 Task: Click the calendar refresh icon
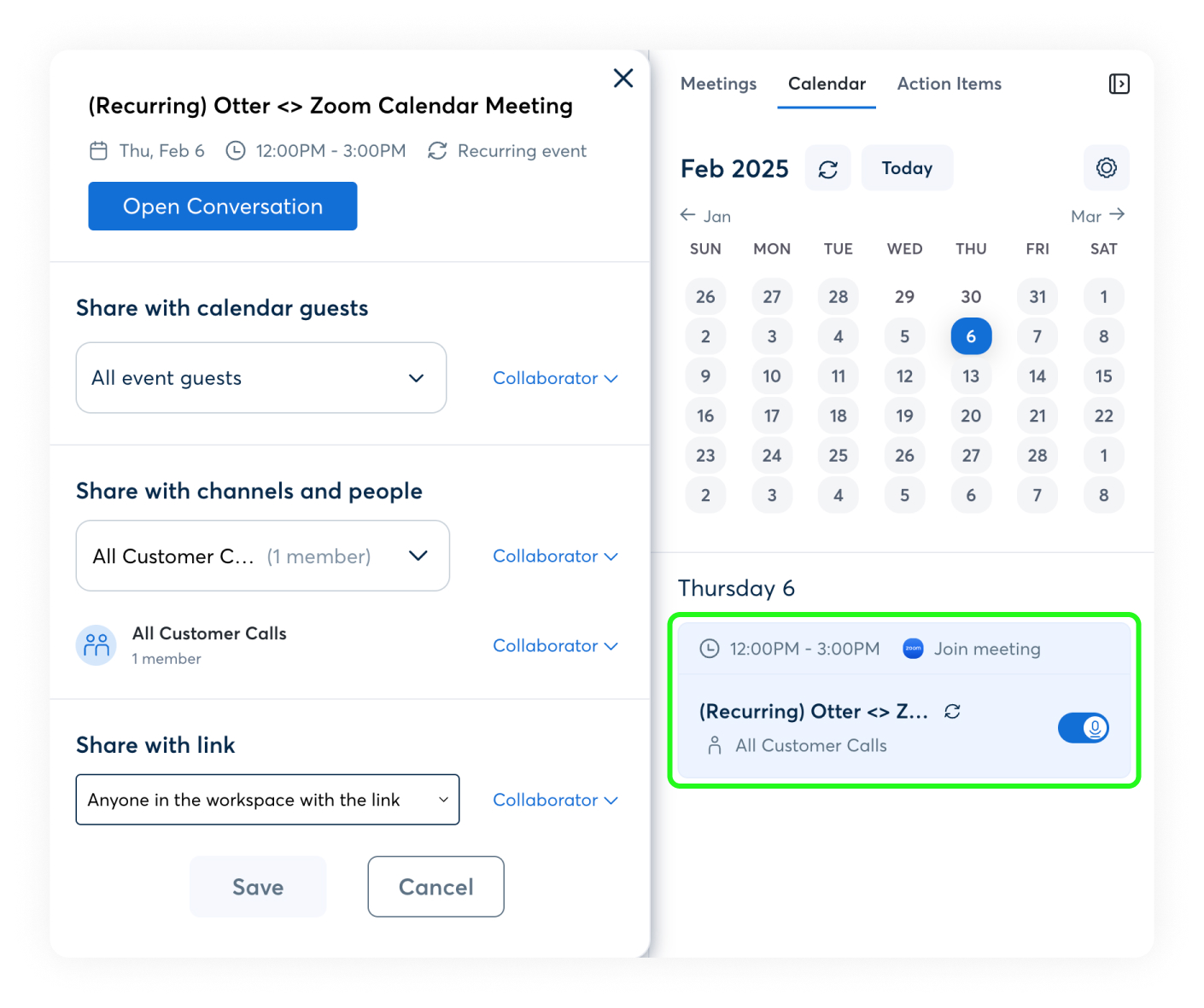(827, 169)
